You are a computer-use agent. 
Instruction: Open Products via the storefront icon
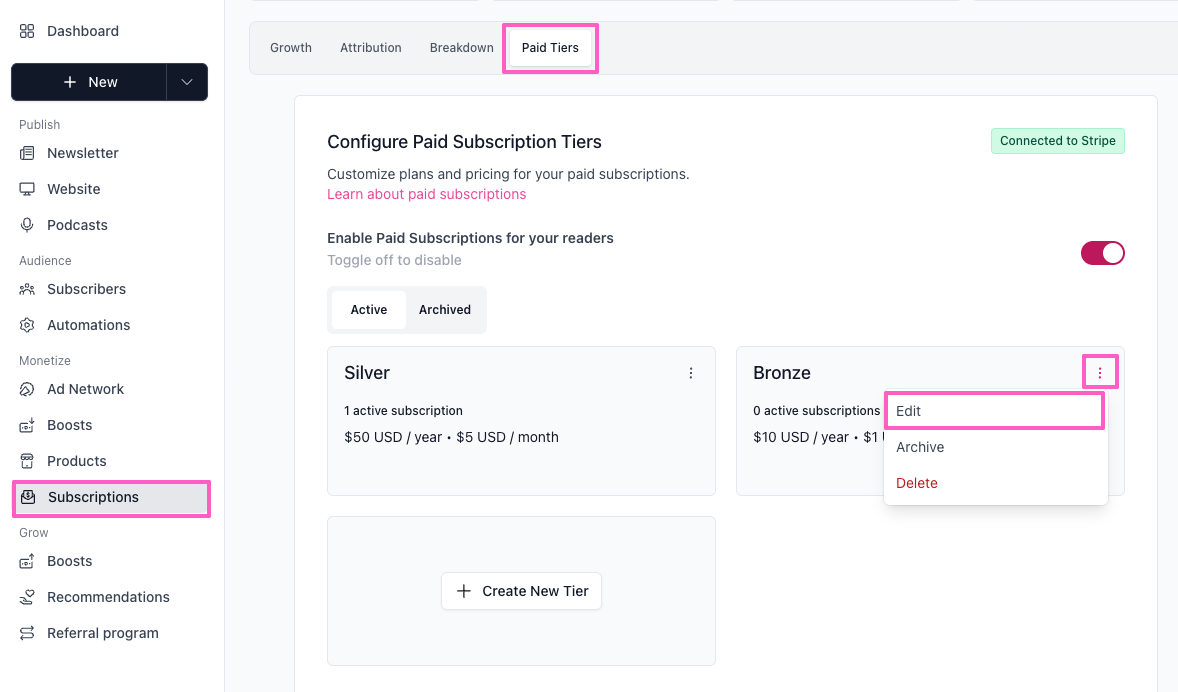(27, 461)
